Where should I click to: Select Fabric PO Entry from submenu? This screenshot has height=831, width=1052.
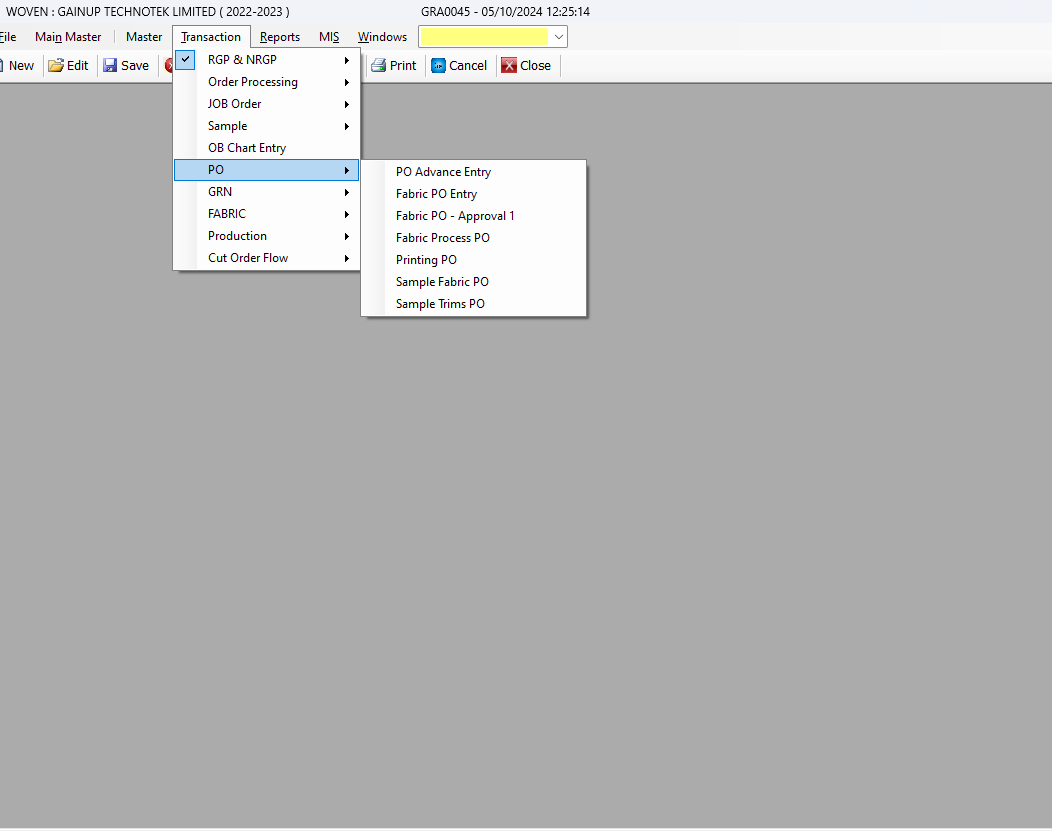point(436,194)
